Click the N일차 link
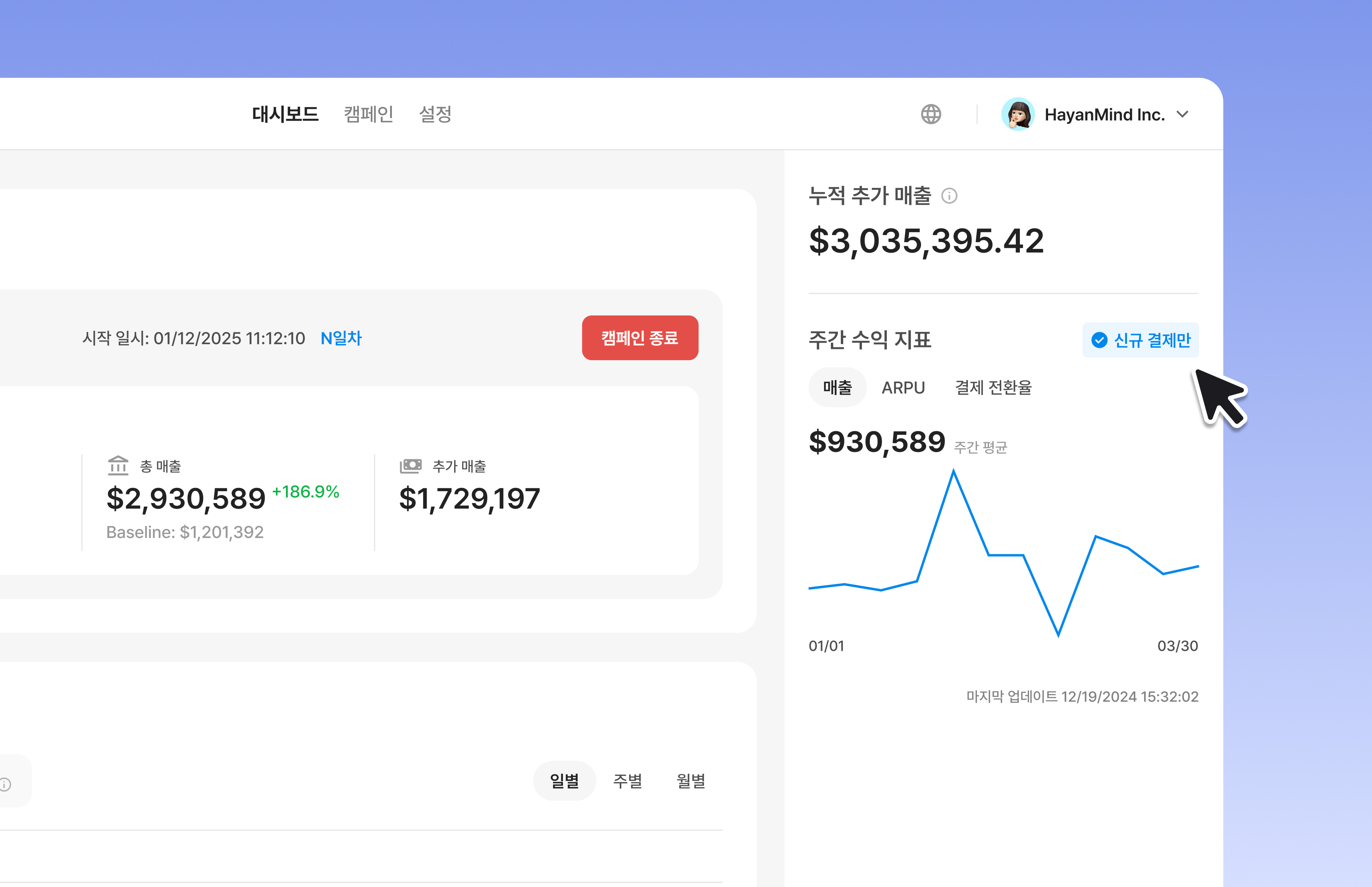Viewport: 1372px width, 887px height. pyautogui.click(x=341, y=338)
